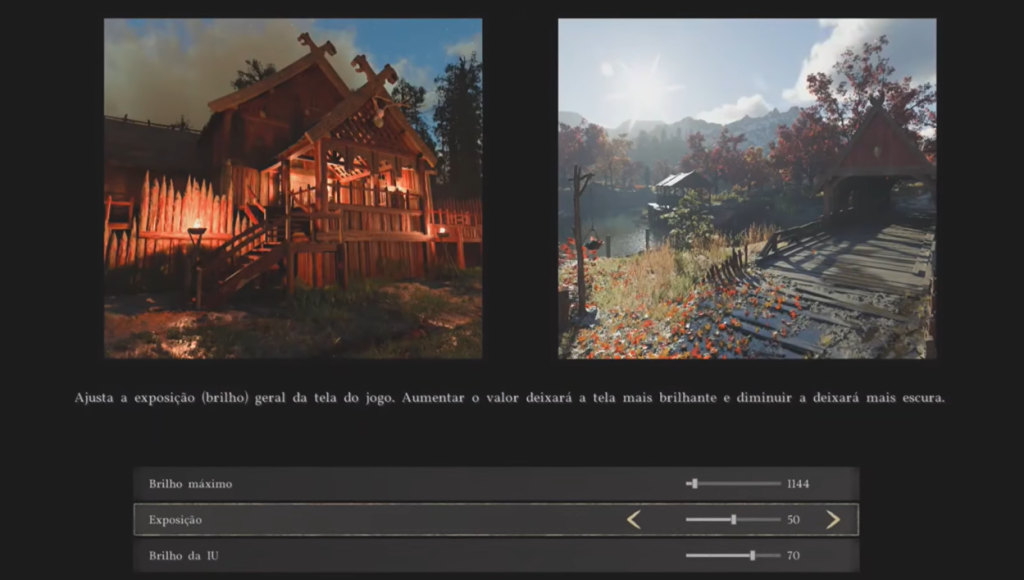Screen dimensions: 1024x580
Task: Click the right arrow to increase Exposição
Action: 833,520
